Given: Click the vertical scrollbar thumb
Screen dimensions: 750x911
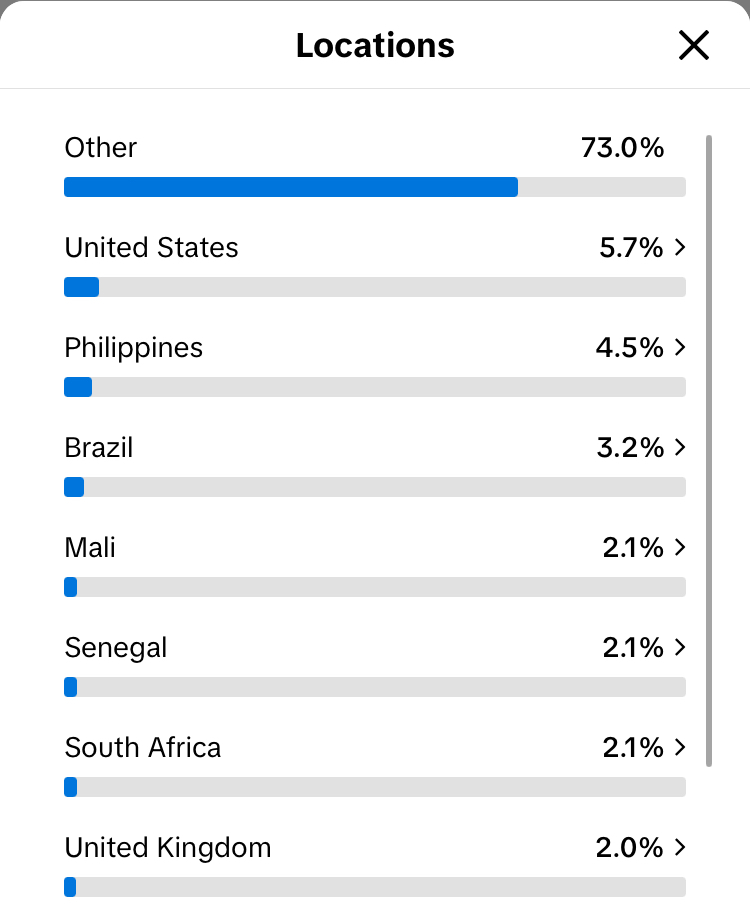Looking at the screenshot, I should tap(709, 450).
